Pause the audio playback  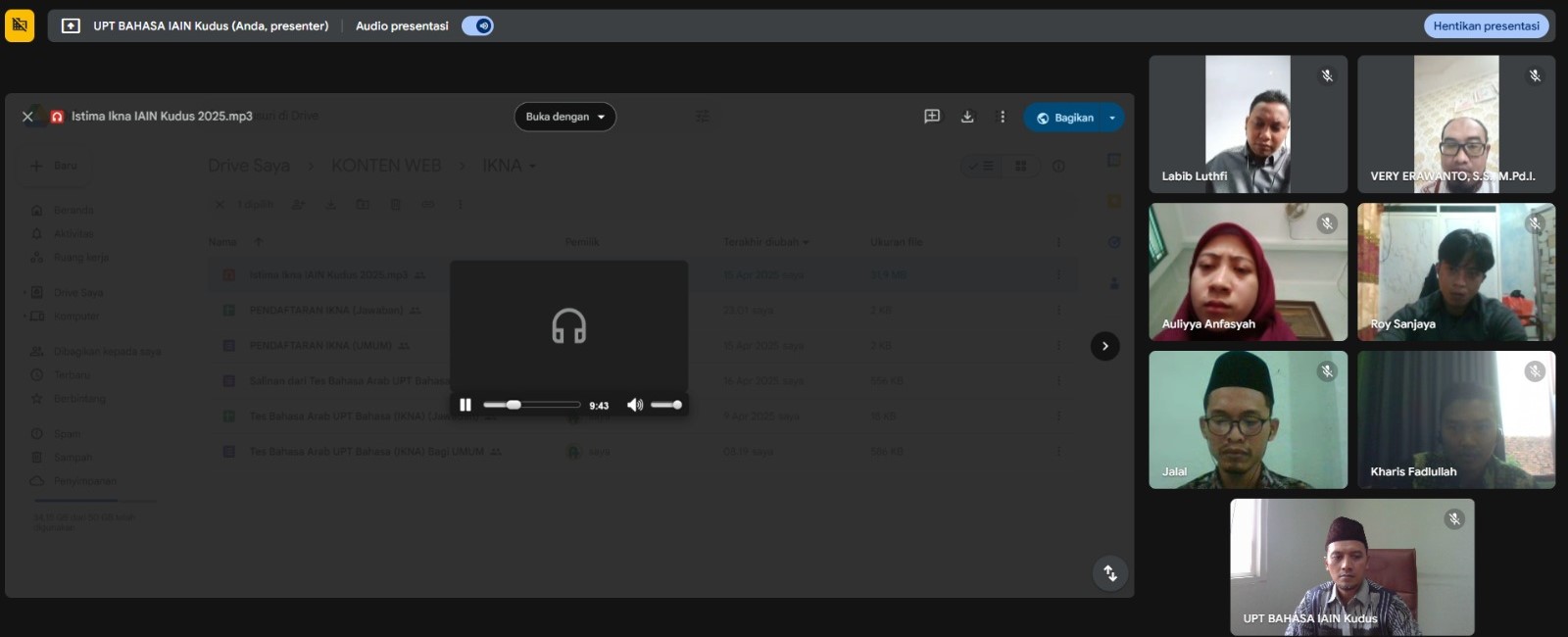(465, 405)
